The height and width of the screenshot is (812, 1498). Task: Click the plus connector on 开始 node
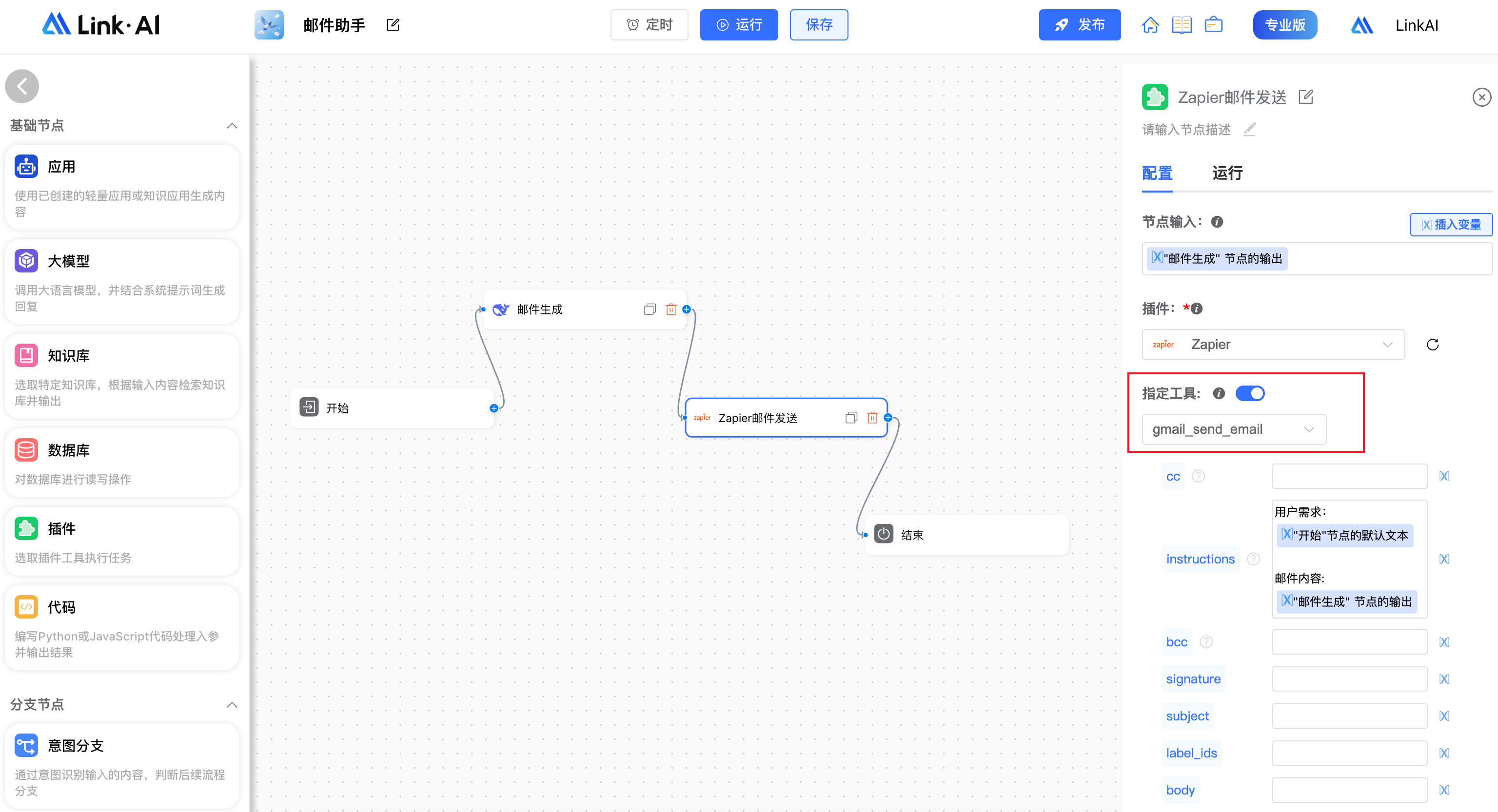(493, 408)
